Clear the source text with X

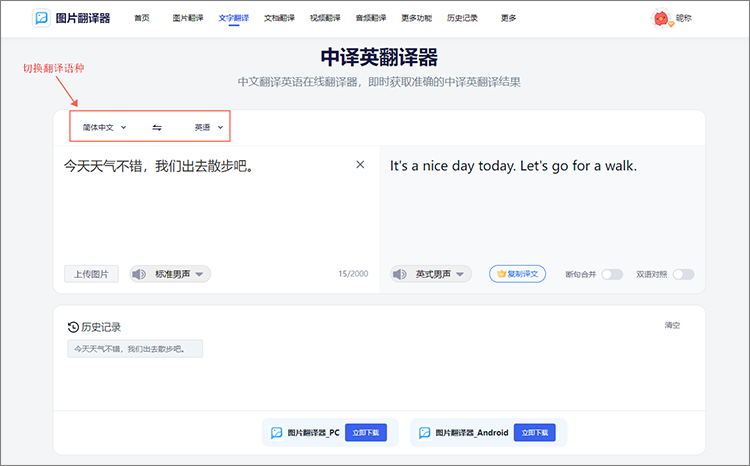360,165
